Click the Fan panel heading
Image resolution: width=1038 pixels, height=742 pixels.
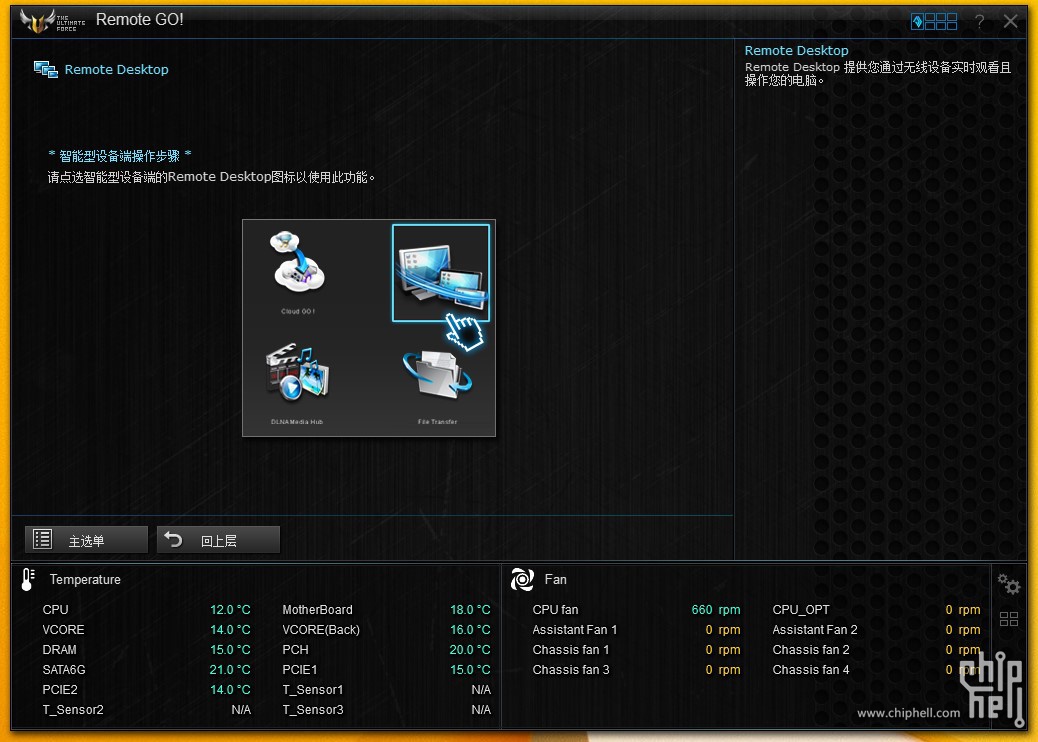[555, 579]
